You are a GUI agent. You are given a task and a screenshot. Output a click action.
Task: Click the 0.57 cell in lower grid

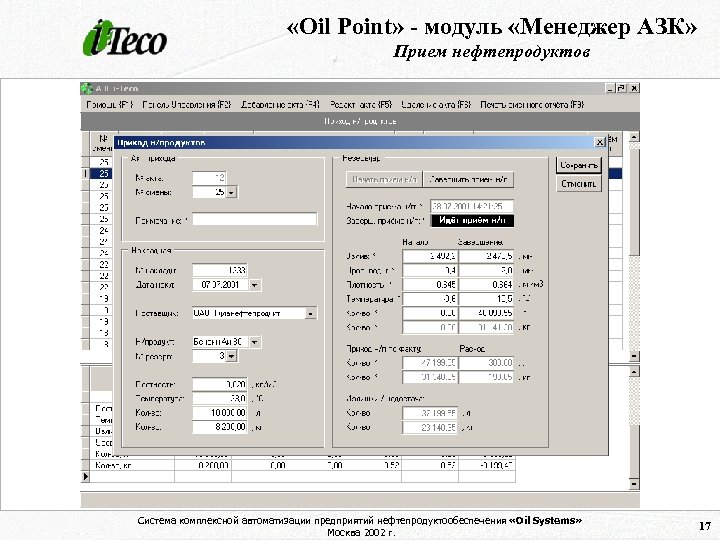pyautogui.click(x=430, y=466)
